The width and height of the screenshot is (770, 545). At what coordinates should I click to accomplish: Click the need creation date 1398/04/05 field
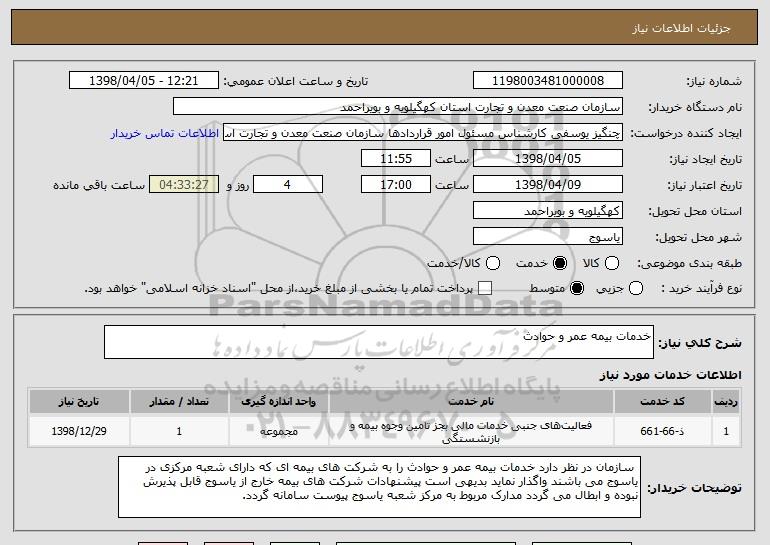point(548,159)
